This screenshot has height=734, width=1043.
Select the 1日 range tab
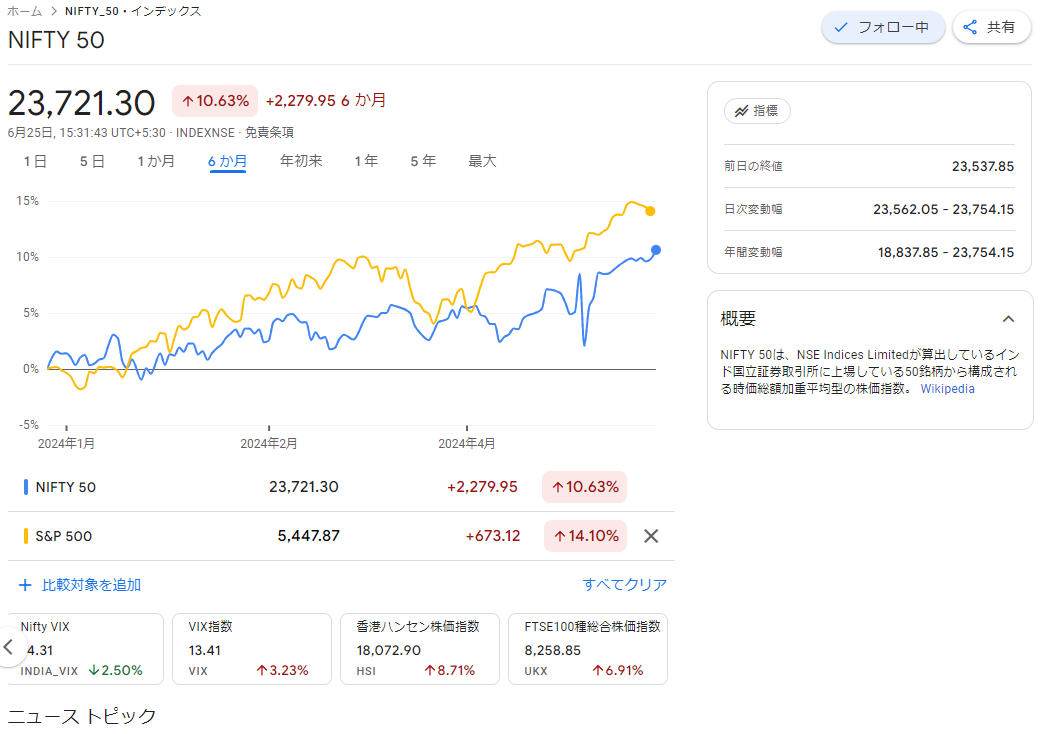click(x=35, y=161)
